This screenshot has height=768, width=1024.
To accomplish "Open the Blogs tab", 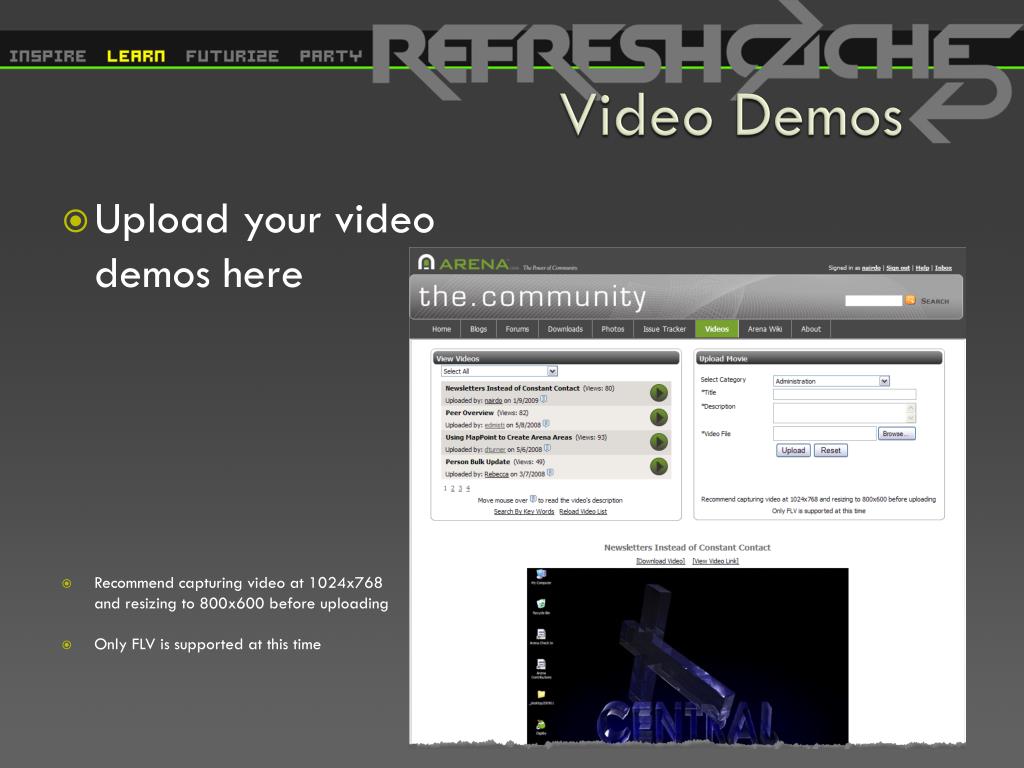I will (478, 329).
